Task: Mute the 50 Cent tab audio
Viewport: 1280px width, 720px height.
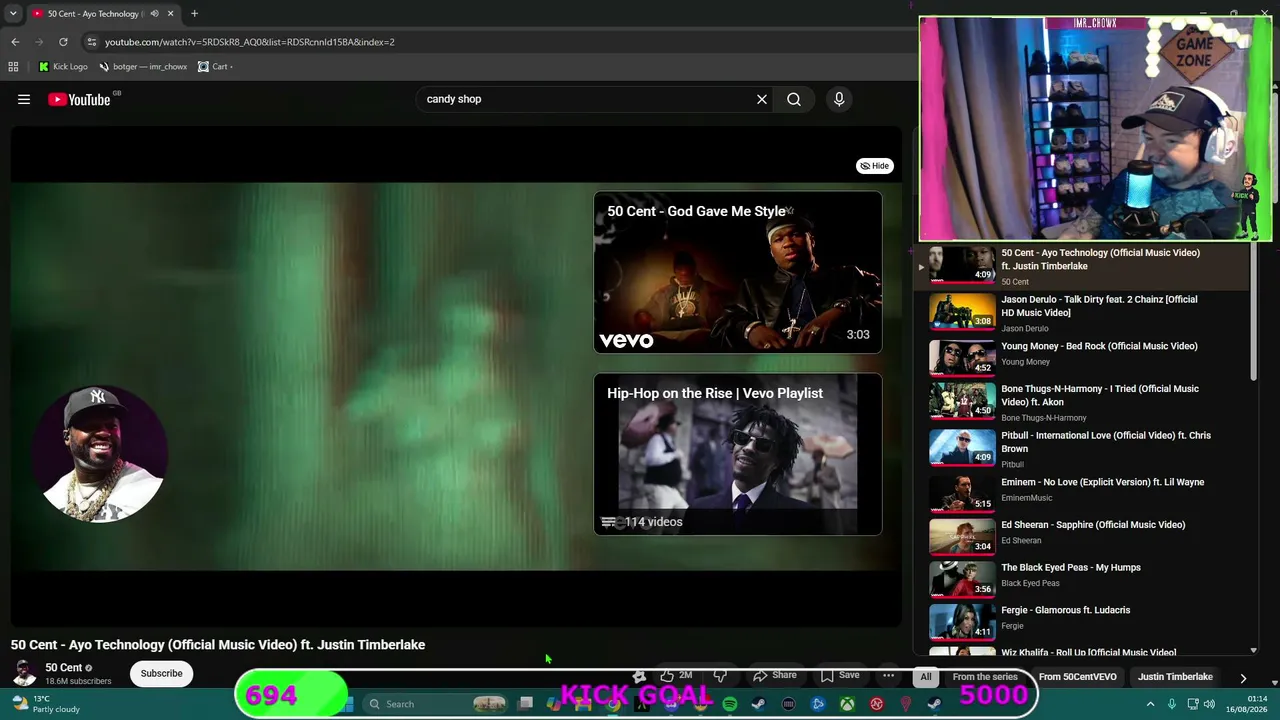Action: click(154, 14)
